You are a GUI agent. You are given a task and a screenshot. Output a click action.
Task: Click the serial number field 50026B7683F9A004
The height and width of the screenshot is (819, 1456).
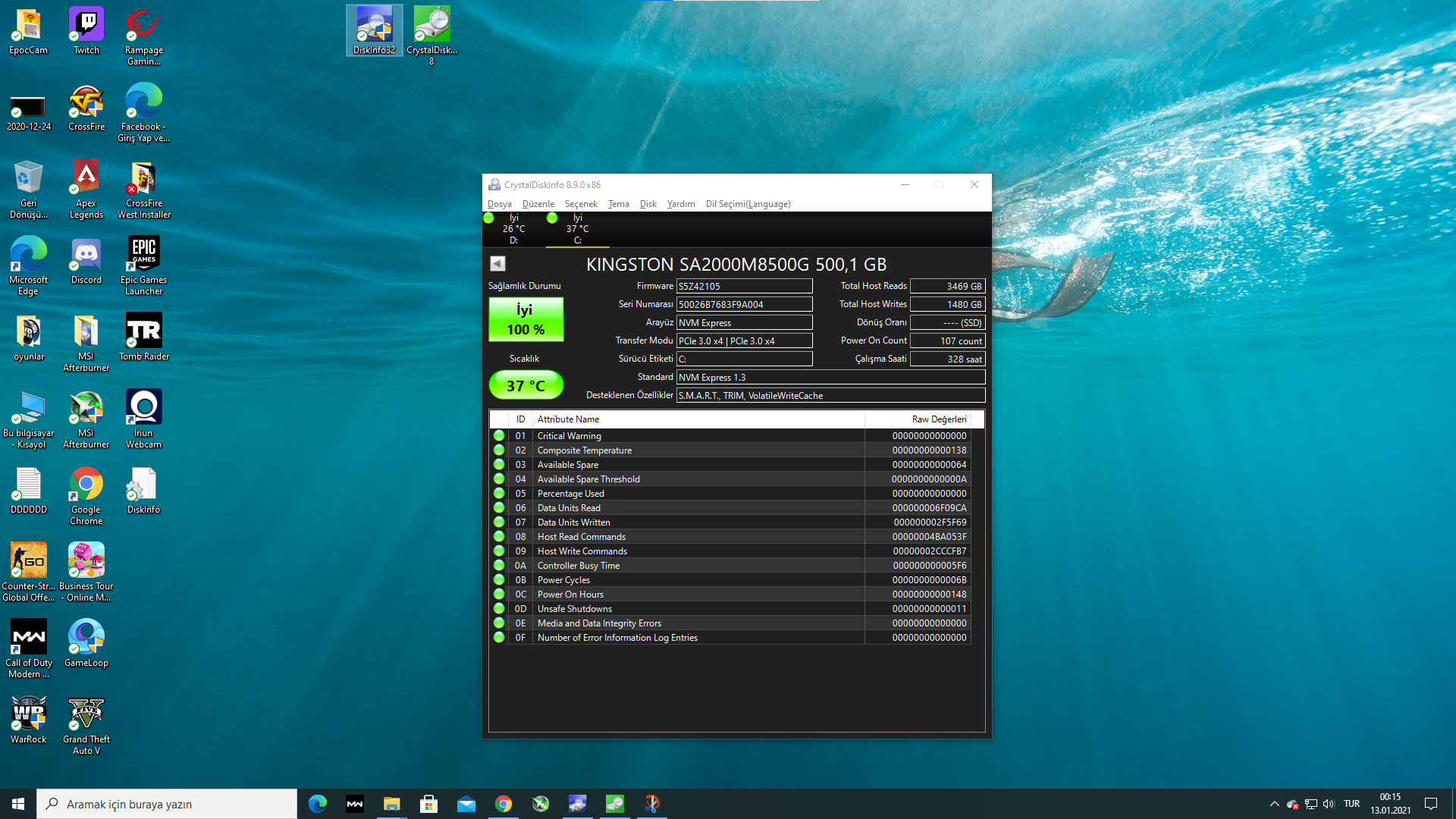coord(744,304)
